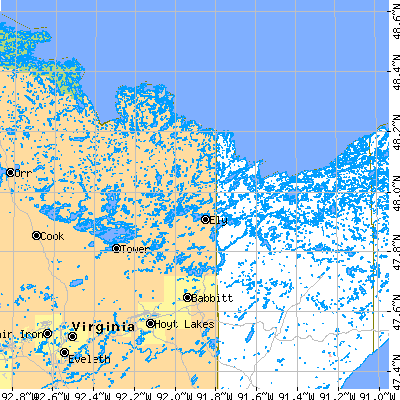Click the 48.0°N latitude label
Screen dimensions: 400x400
[x=396, y=194]
